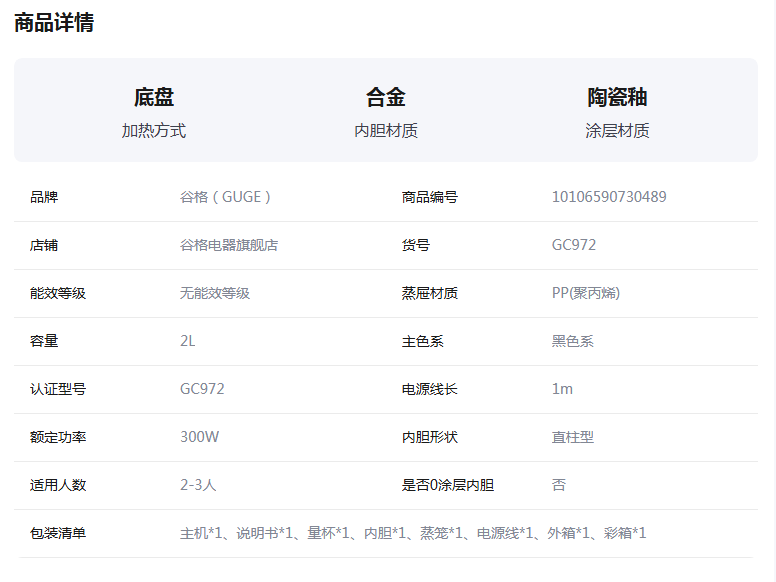Image resolution: width=776 pixels, height=582 pixels.
Task: Select the 300W power value
Action: tap(199, 437)
